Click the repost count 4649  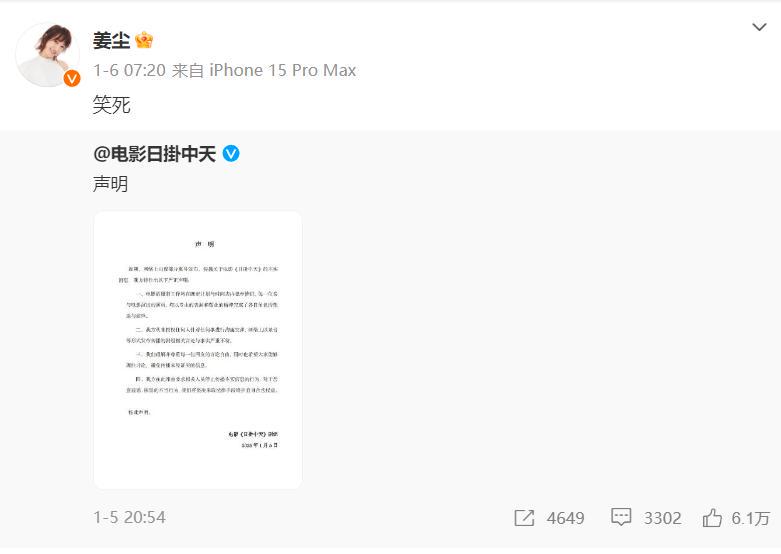[565, 518]
